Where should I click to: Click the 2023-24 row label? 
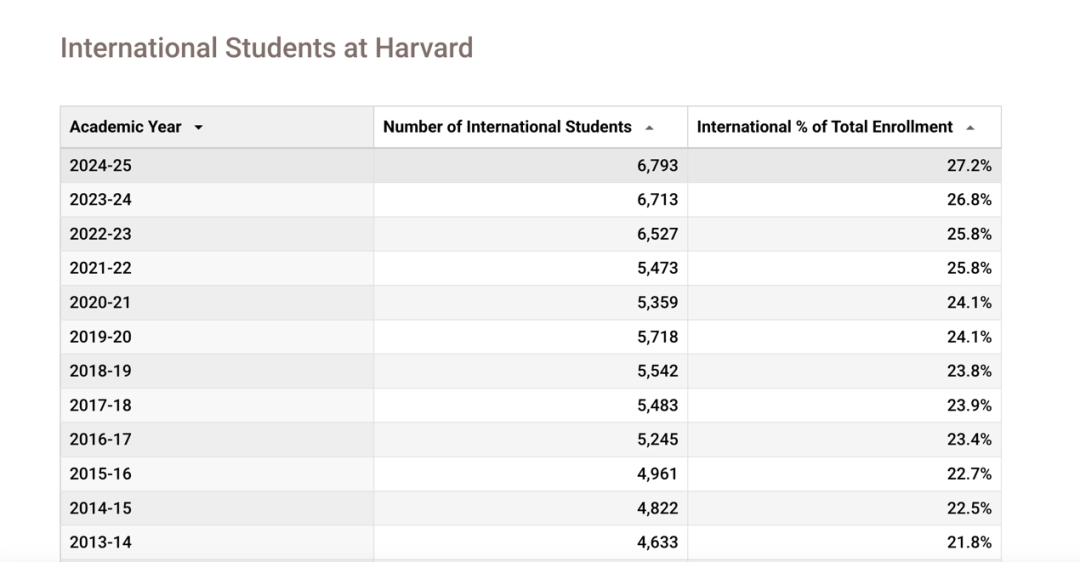tap(101, 200)
